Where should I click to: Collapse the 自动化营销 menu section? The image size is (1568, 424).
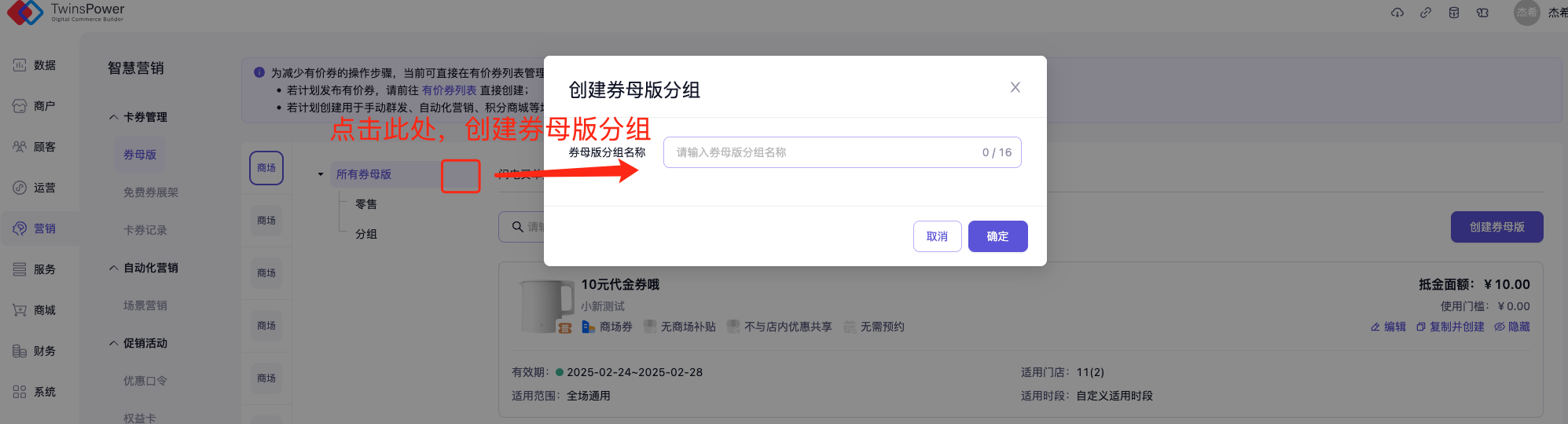114,268
